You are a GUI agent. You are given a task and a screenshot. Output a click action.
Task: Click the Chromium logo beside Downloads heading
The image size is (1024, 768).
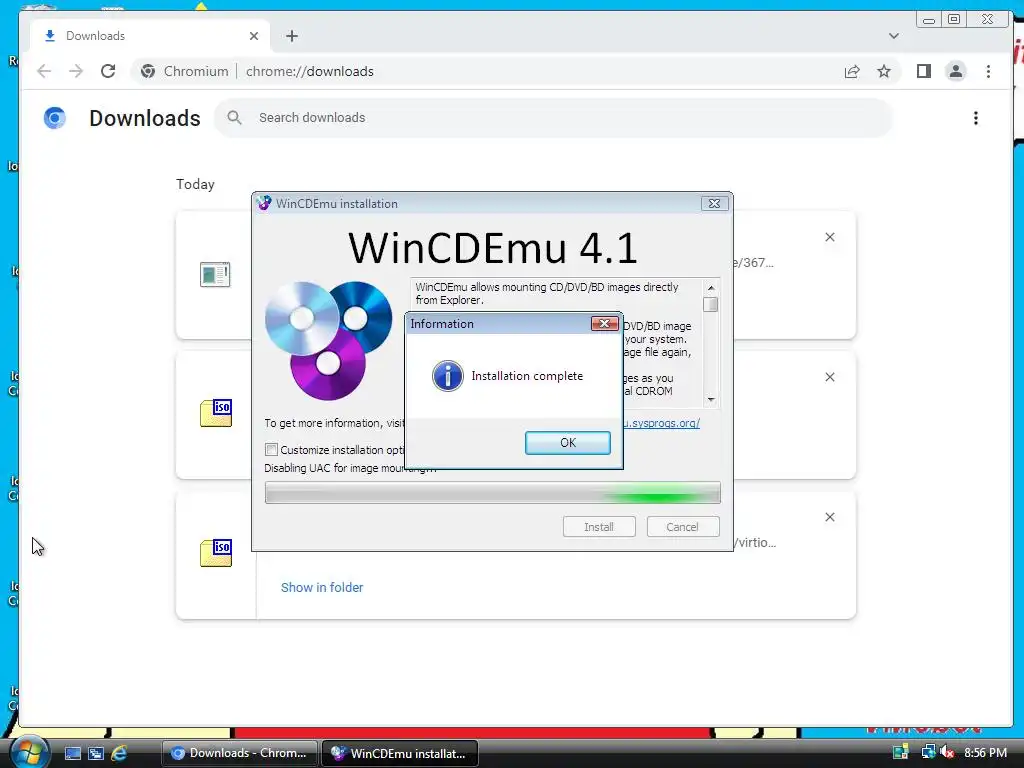coord(55,118)
